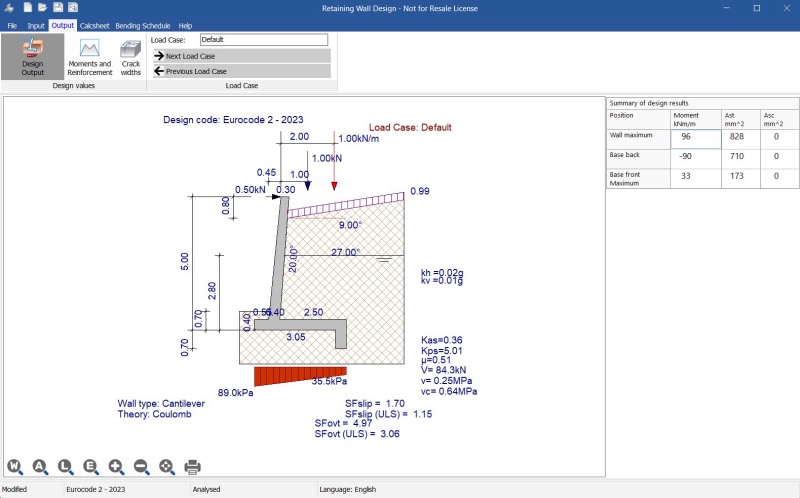Click the new file icon in title bar
800x498 pixels.
click(27, 7)
